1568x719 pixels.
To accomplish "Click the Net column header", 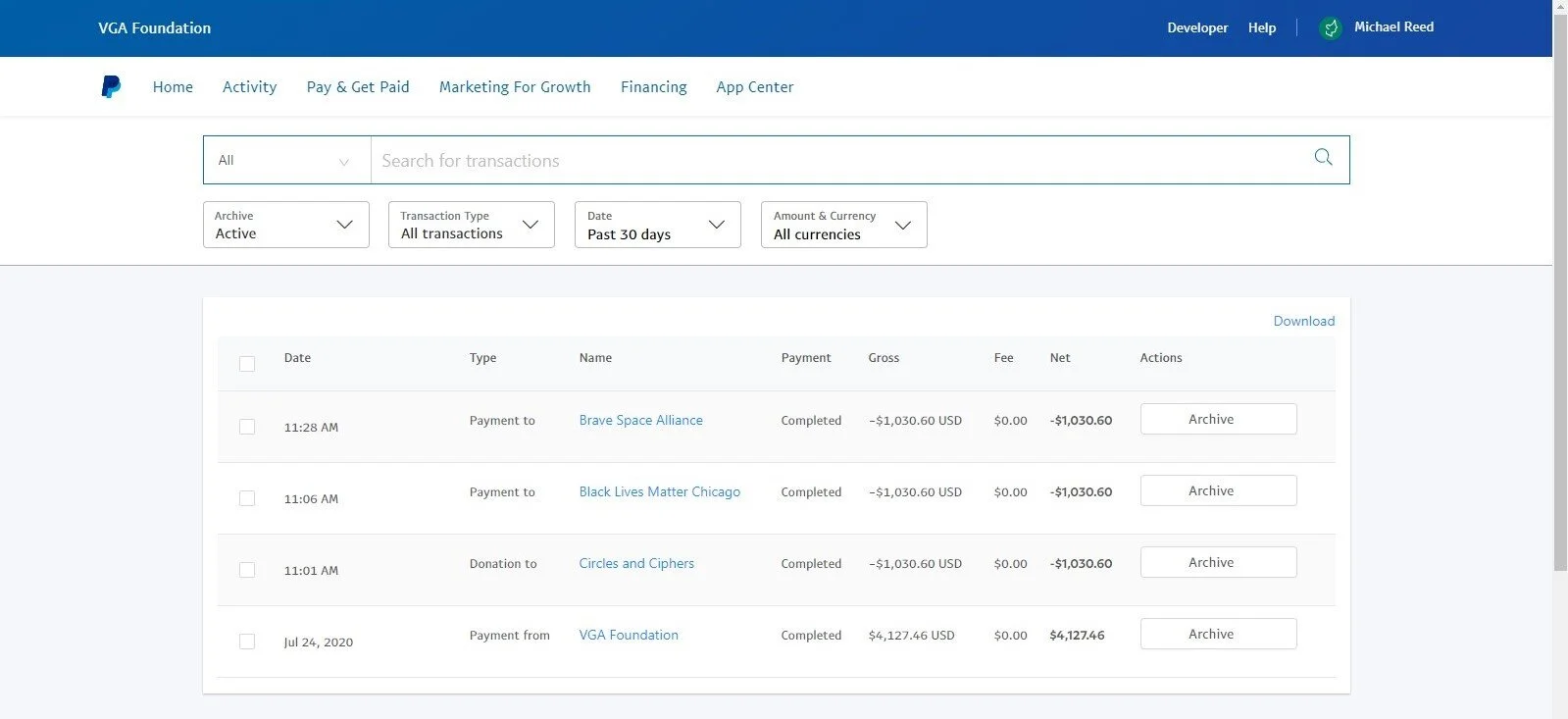I will coord(1060,358).
